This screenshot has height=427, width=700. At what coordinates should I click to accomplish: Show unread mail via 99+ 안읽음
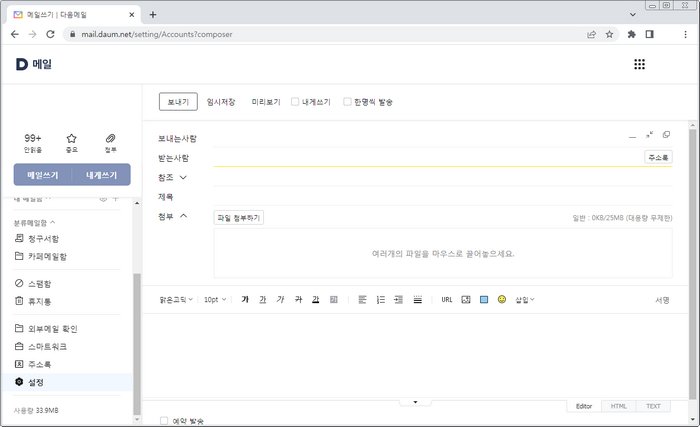[33, 143]
